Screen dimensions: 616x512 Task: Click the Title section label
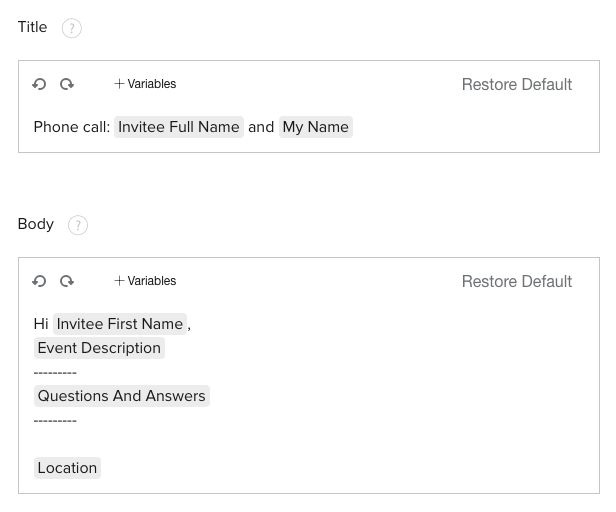click(32, 27)
